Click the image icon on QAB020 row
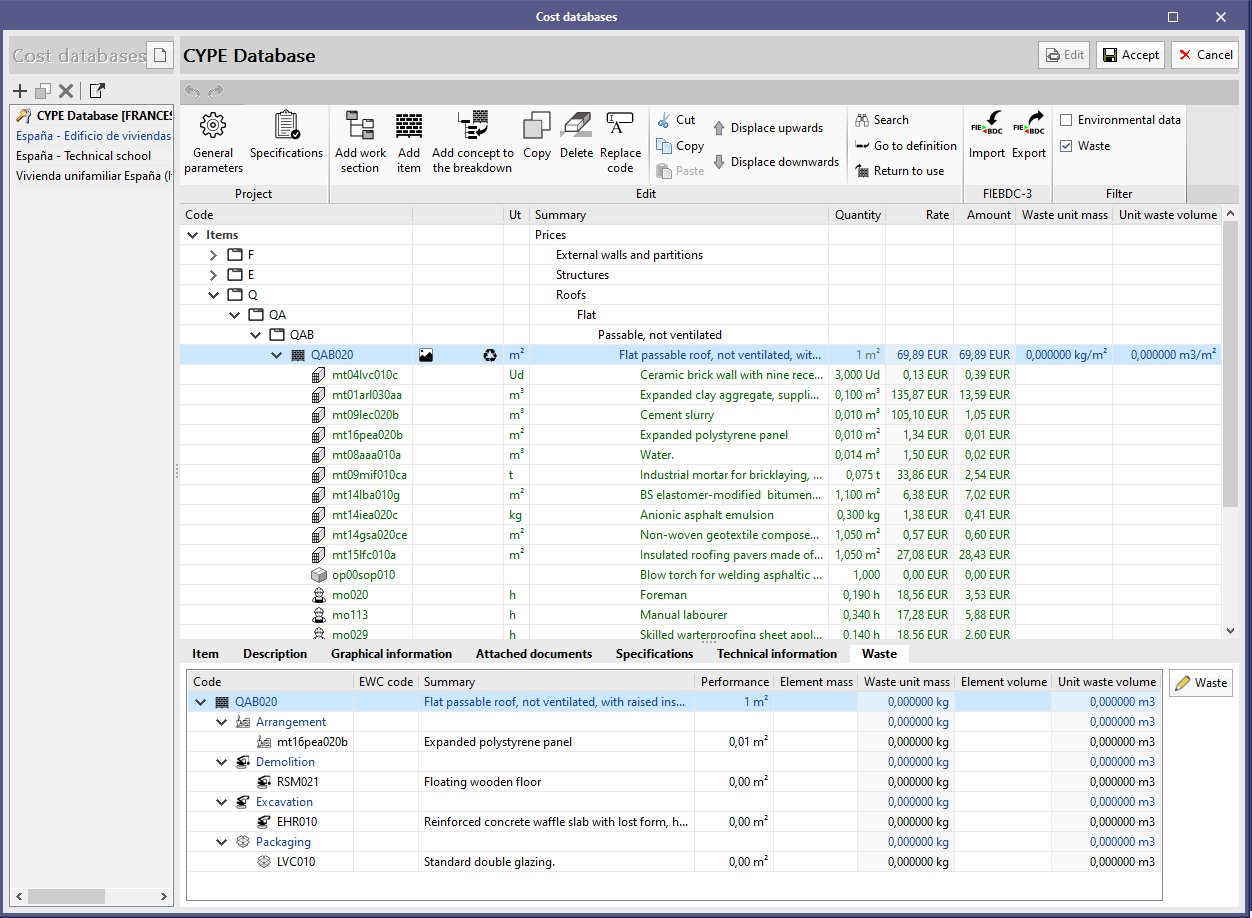The width and height of the screenshot is (1252, 918). click(426, 355)
